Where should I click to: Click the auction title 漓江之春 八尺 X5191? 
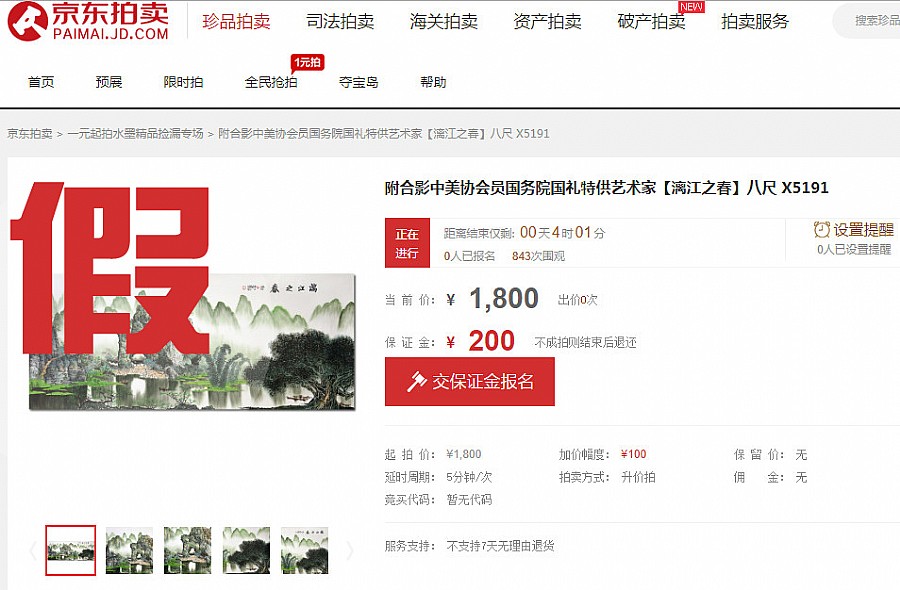[x=607, y=188]
